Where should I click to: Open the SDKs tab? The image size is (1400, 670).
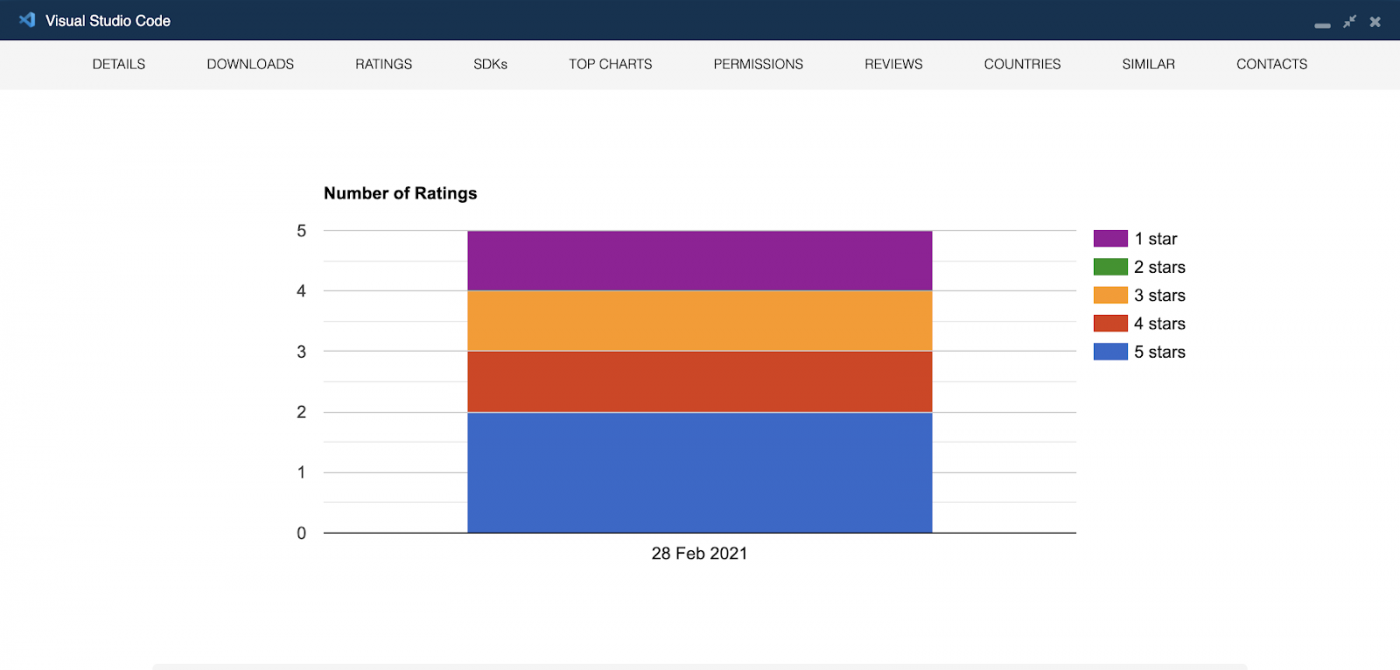[491, 64]
